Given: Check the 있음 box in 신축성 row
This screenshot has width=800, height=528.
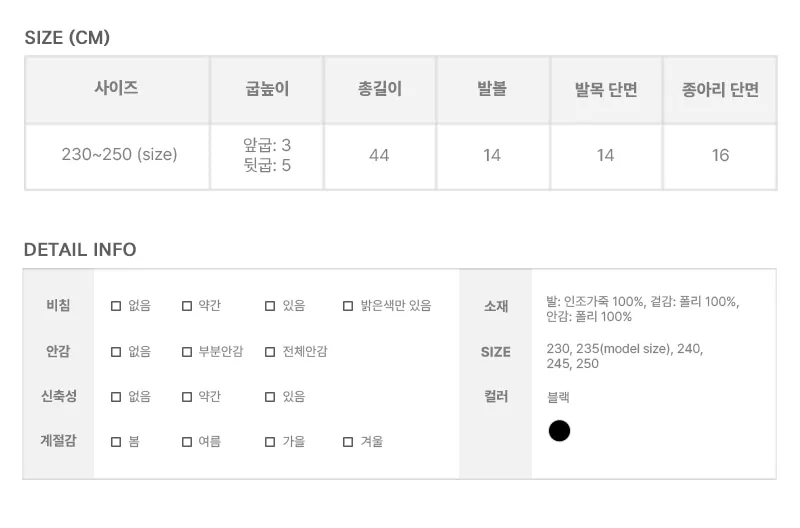Looking at the screenshot, I should pos(270,397).
